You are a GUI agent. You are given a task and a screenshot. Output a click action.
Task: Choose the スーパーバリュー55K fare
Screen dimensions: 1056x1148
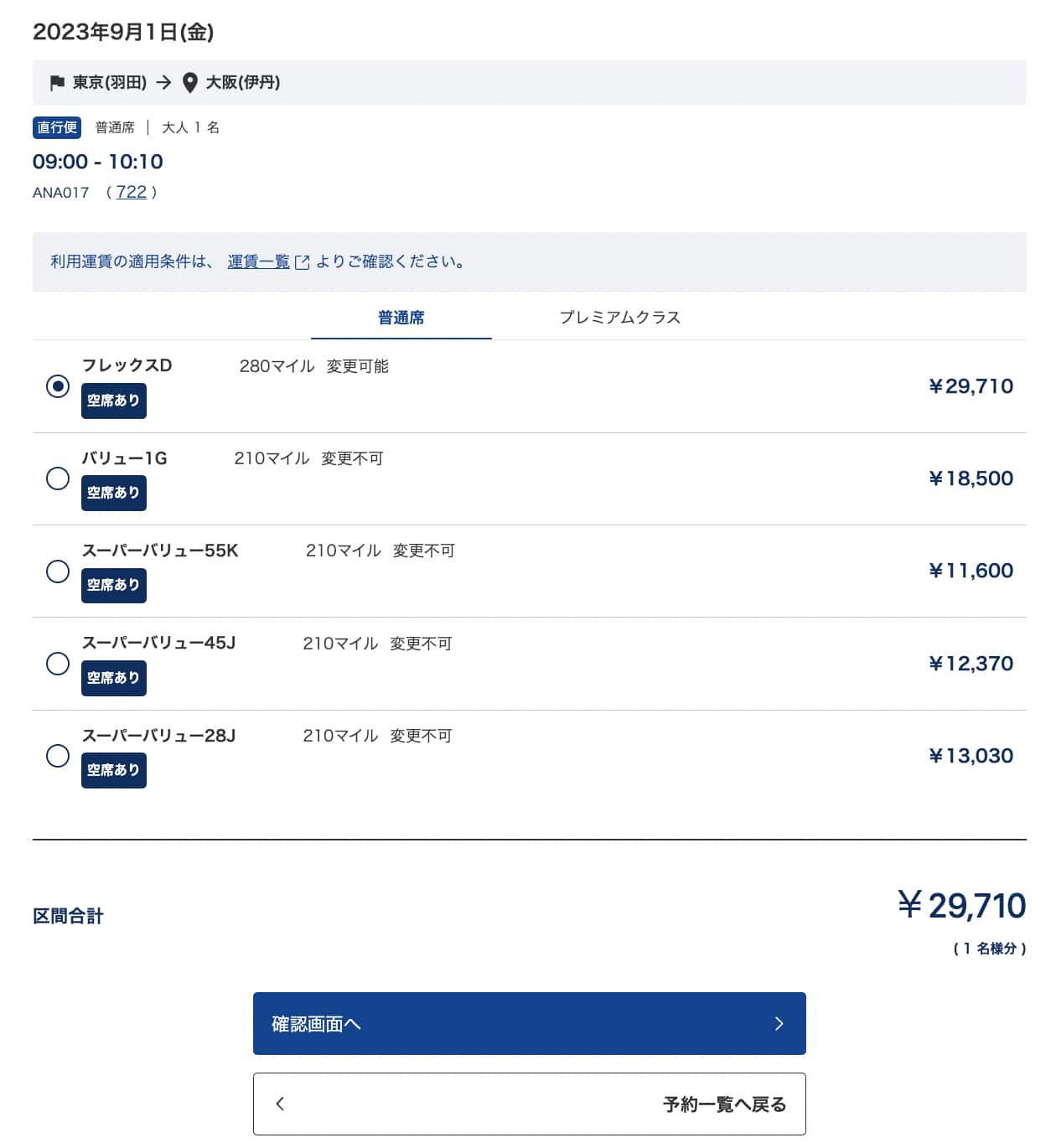[x=58, y=571]
